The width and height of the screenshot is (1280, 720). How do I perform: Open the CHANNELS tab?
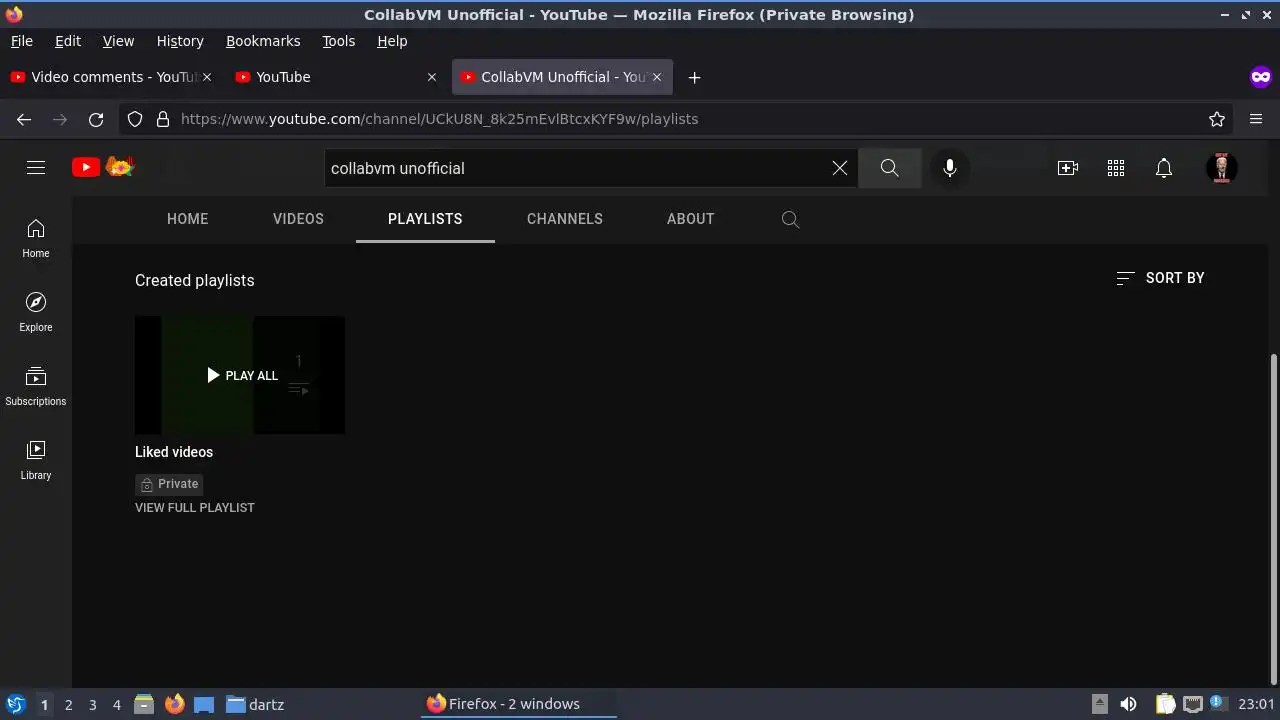click(x=565, y=219)
